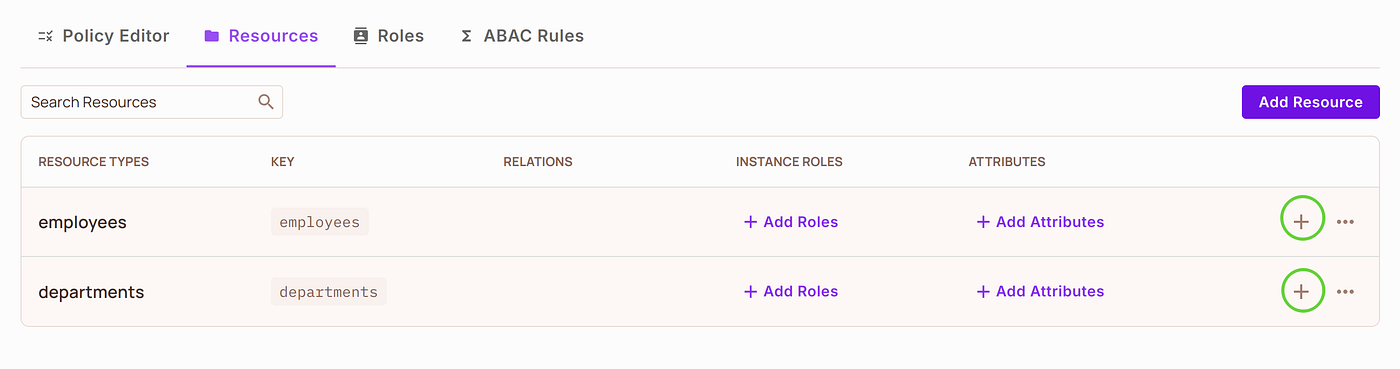Open the three-dot menu for employees
This screenshot has width=1400, height=369.
1345,222
